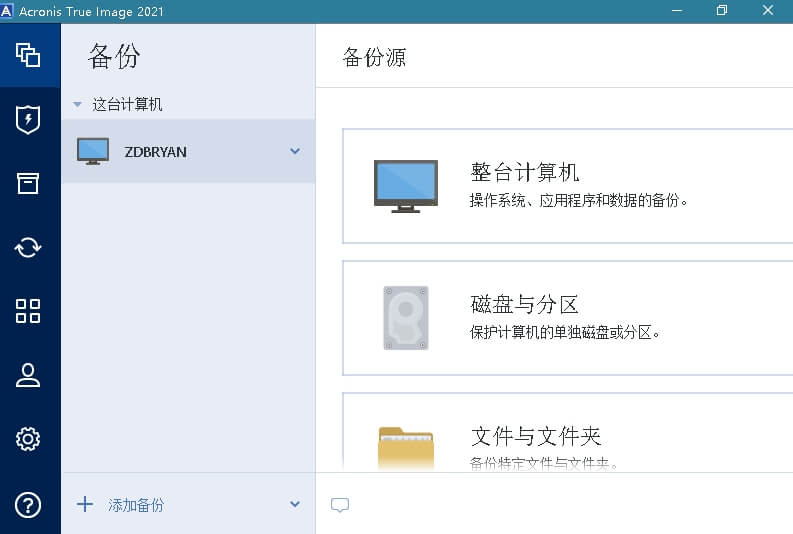Restore down the Acronis window
Image resolution: width=793 pixels, height=534 pixels.
click(x=722, y=11)
